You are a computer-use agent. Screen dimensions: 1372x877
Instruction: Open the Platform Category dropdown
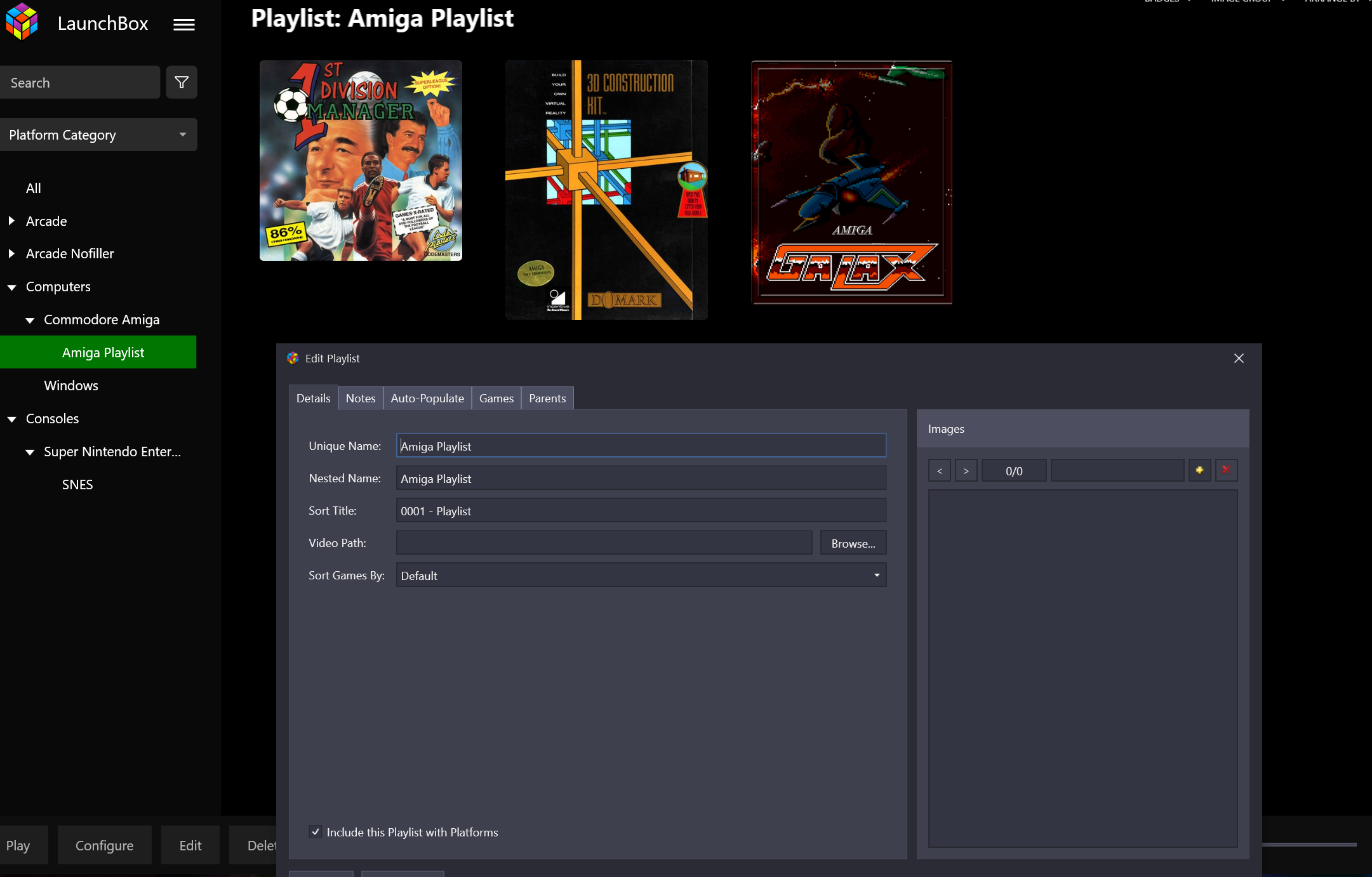98,135
